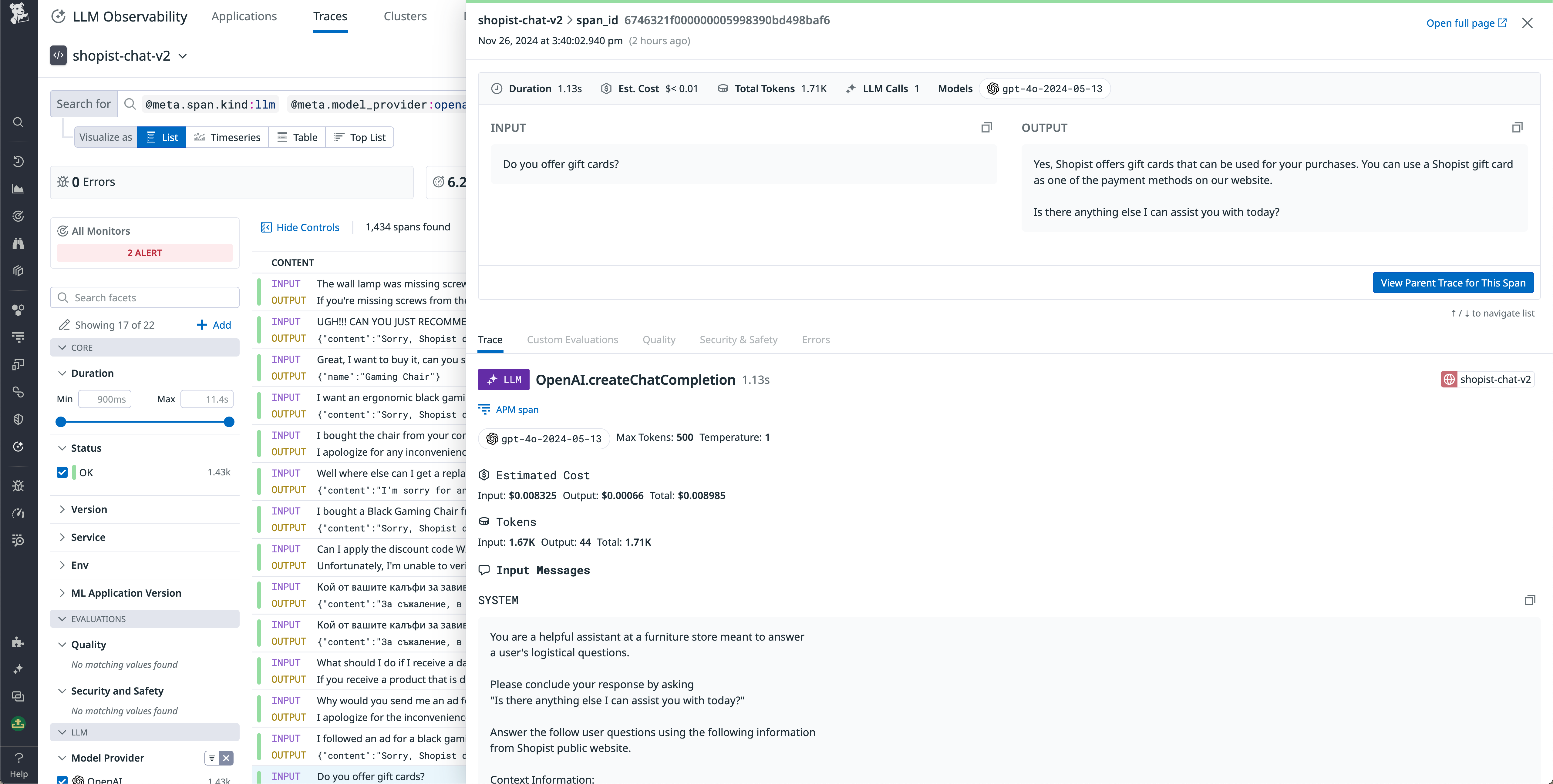Select the bug-shaped Error Tracking icon
The image size is (1553, 784).
(18, 486)
